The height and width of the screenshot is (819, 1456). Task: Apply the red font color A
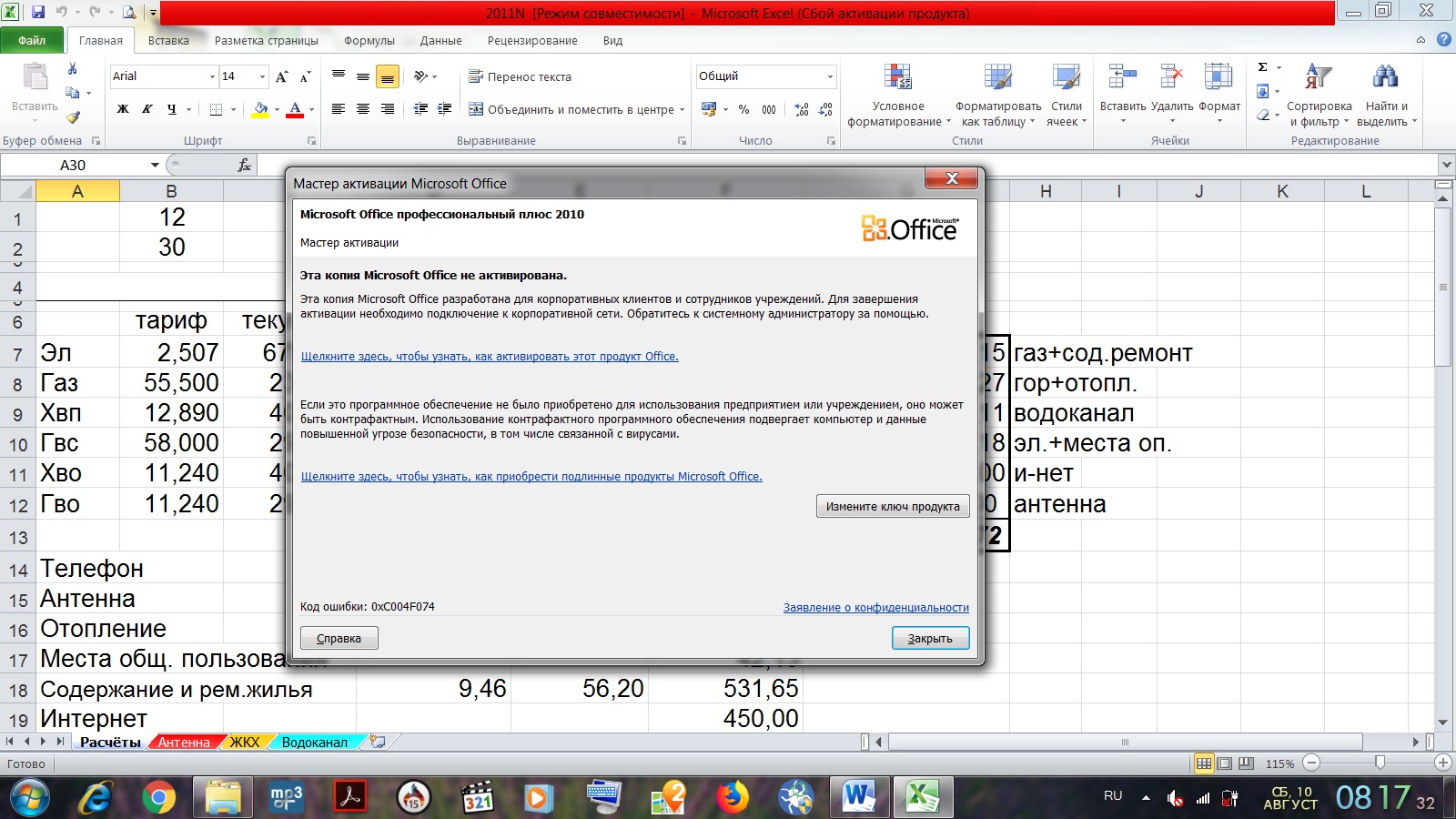point(295,109)
